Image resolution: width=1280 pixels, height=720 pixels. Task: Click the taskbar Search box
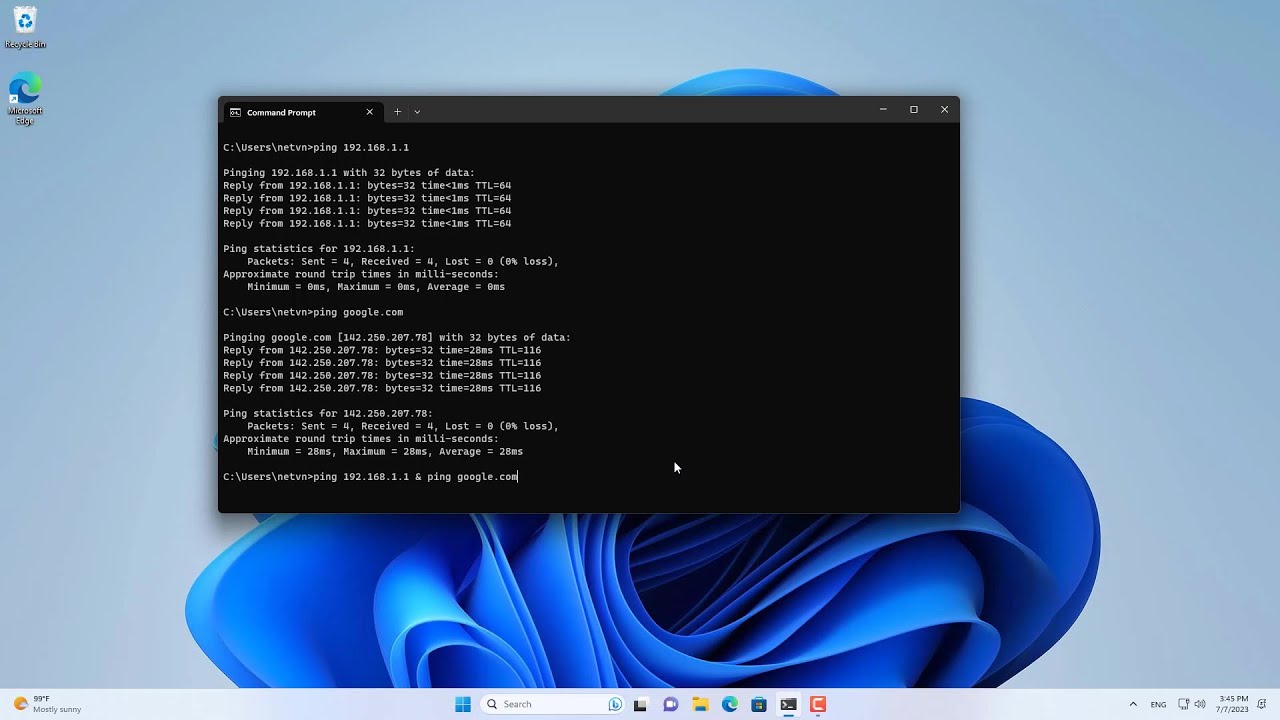pos(552,704)
